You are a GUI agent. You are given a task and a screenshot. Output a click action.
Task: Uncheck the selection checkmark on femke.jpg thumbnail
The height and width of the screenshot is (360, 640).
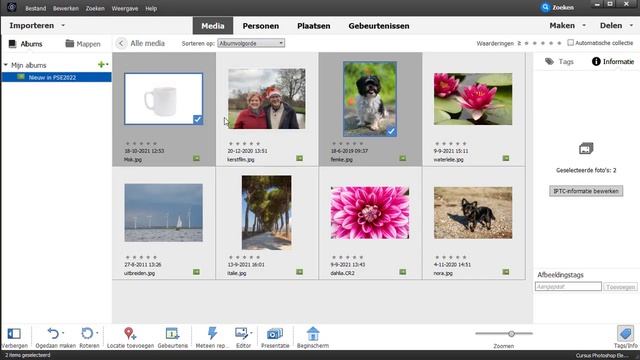point(391,131)
